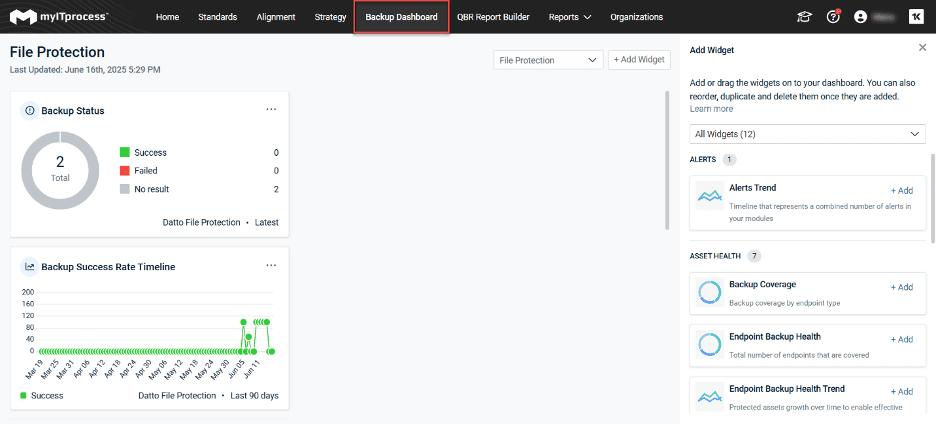
Task: Open the help question mark icon
Action: pos(832,17)
